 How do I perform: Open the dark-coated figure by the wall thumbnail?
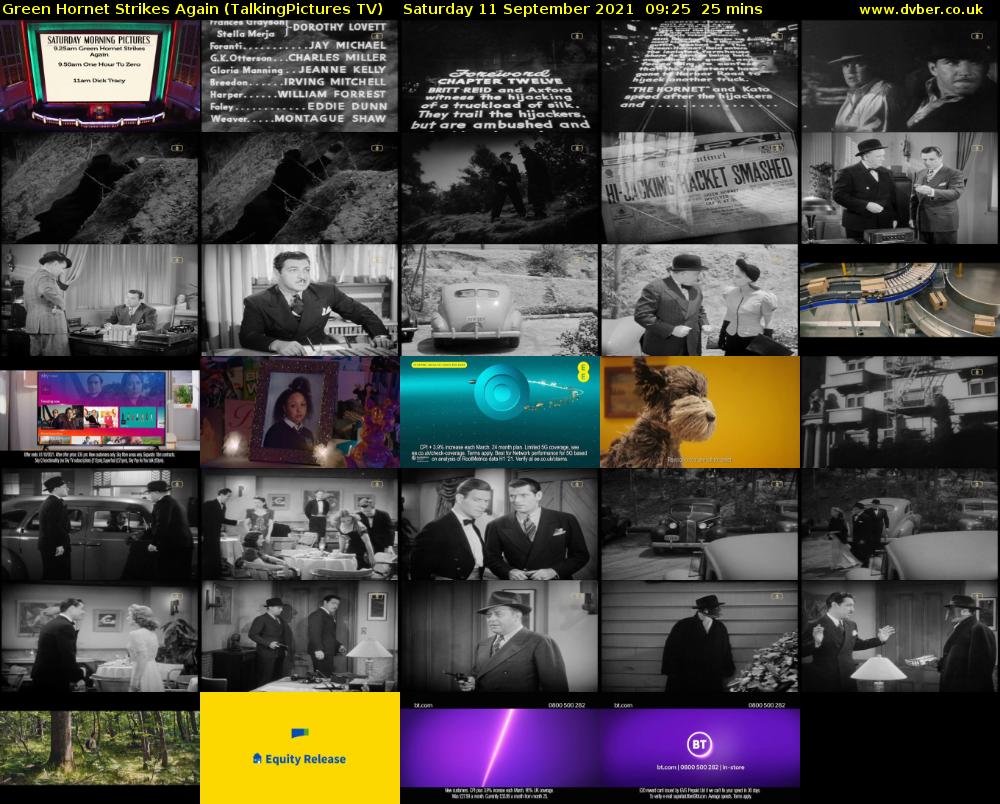700,636
